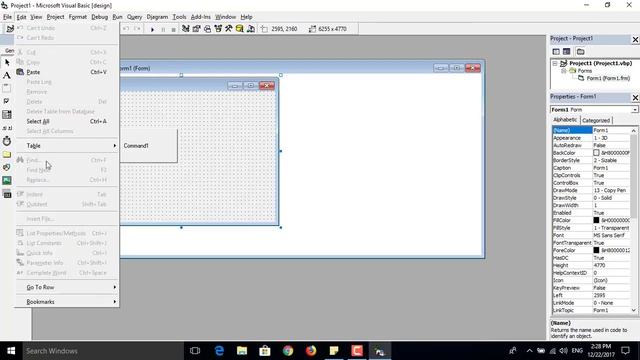The image size is (640, 360).
Task: Open the View menu
Action: 36,17
